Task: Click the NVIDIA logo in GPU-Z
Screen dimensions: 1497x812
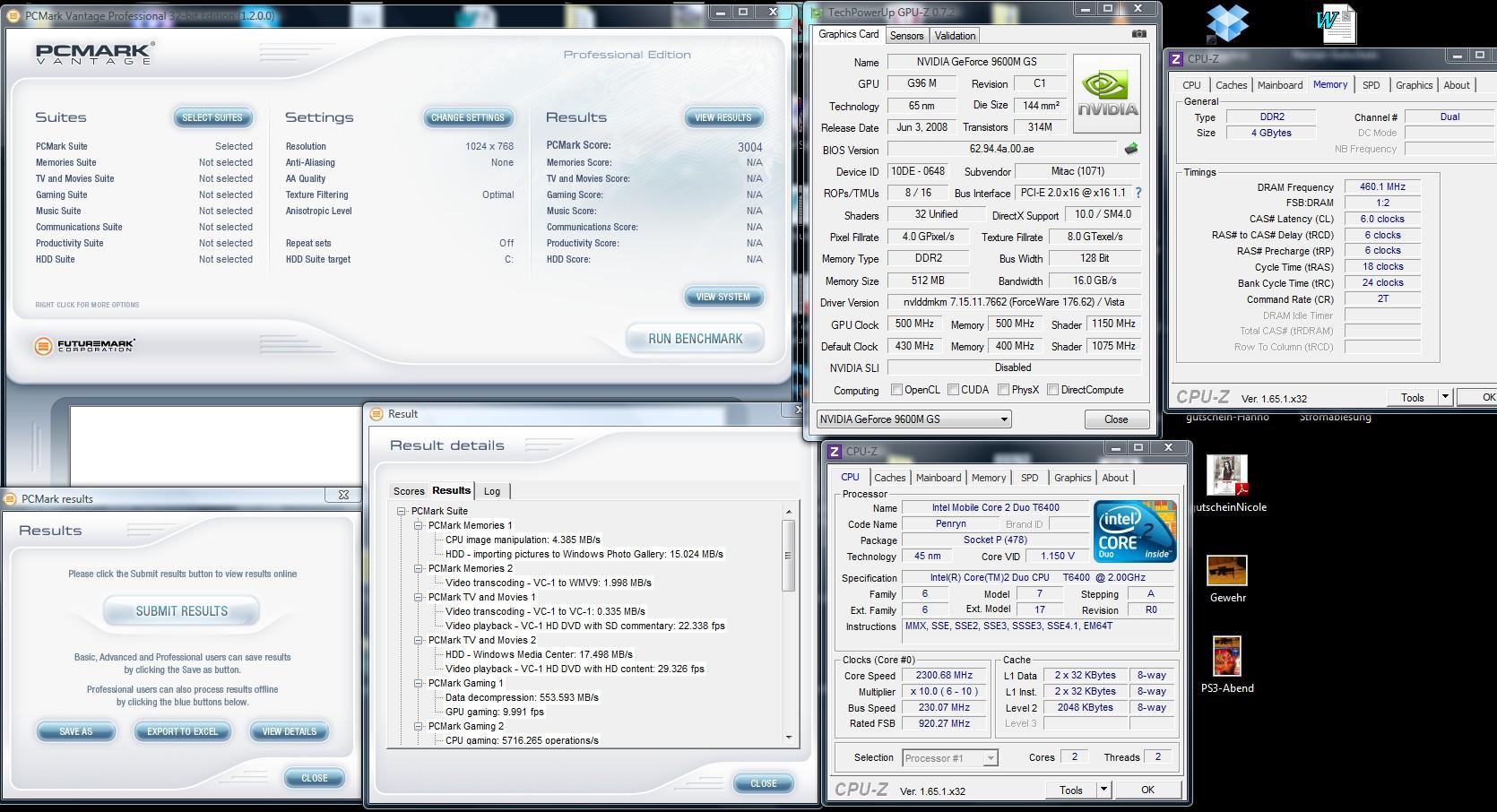Action: (1107, 93)
